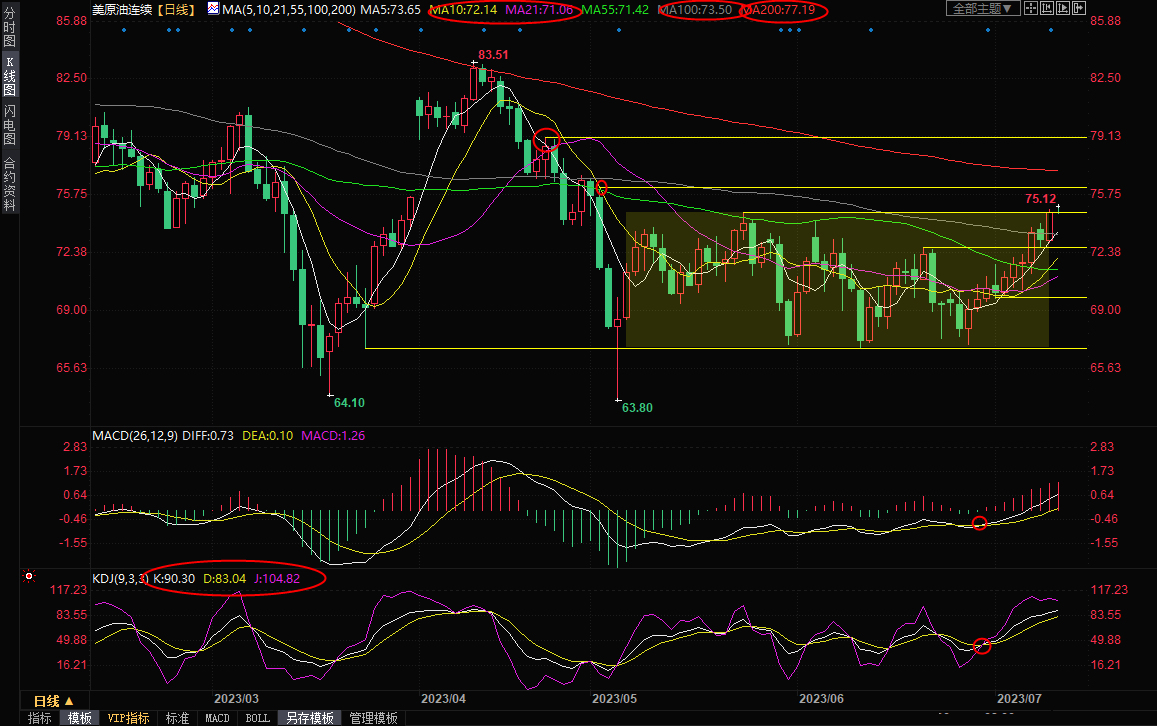1157x726 pixels.
Task: Open the 指标 tab at bottom
Action: pyautogui.click(x=40, y=718)
